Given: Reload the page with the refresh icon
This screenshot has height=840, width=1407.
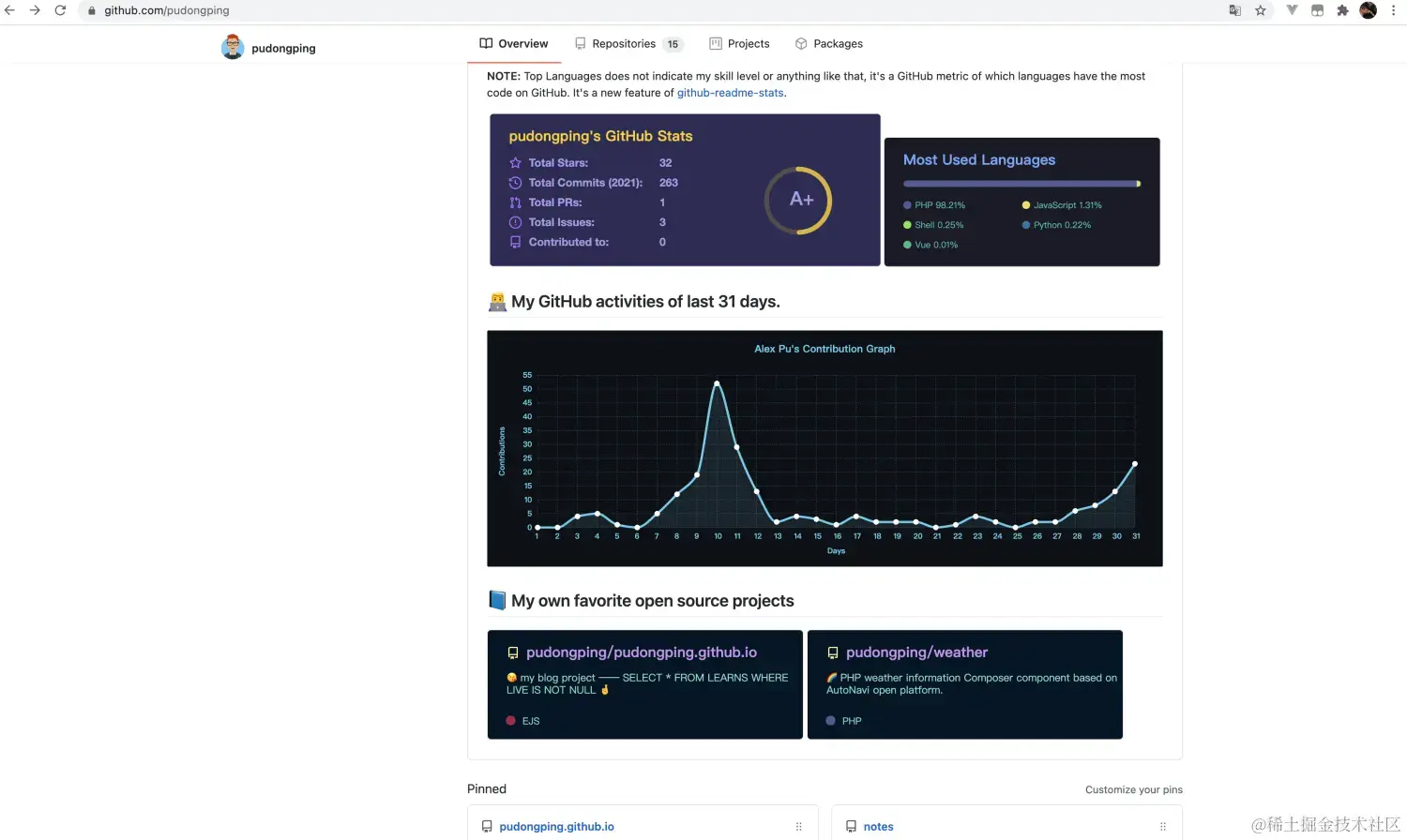Looking at the screenshot, I should pos(60,10).
